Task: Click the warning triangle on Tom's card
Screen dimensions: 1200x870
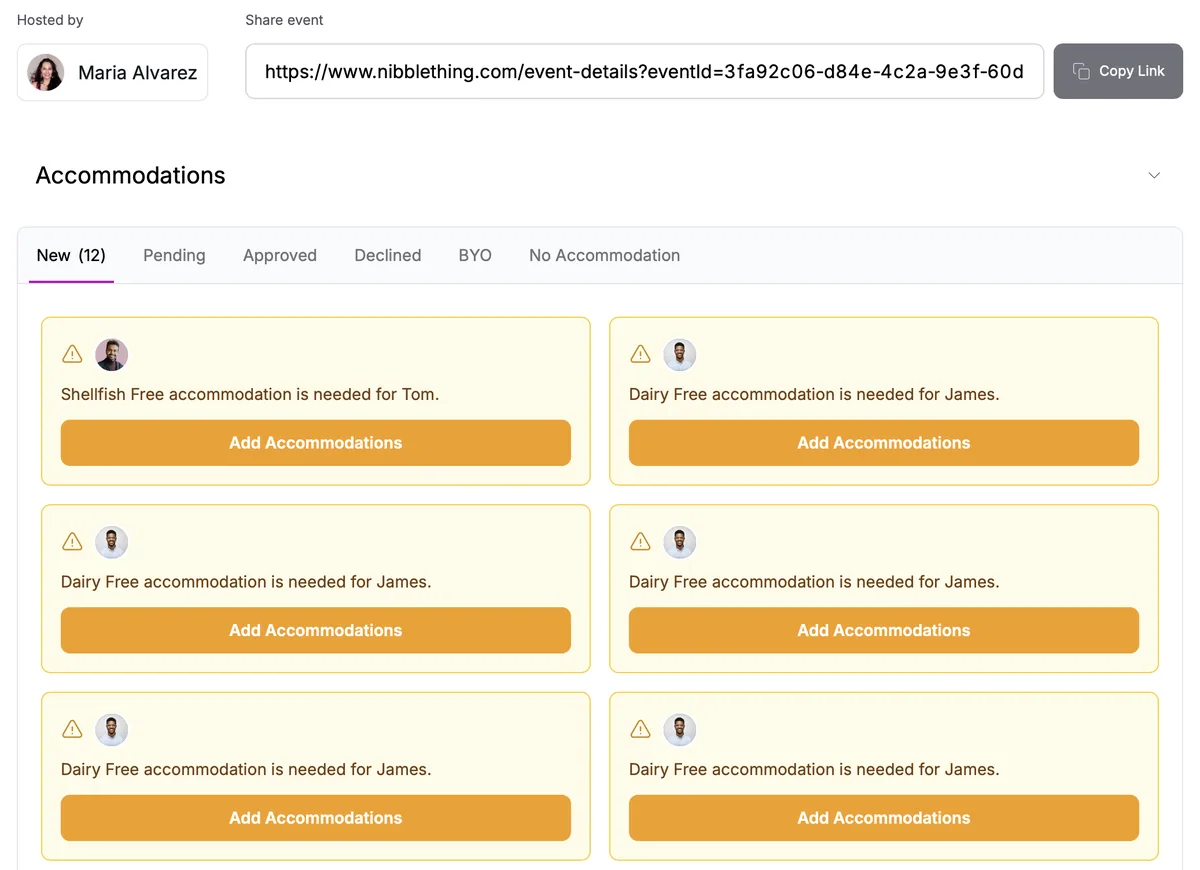Action: 72,354
